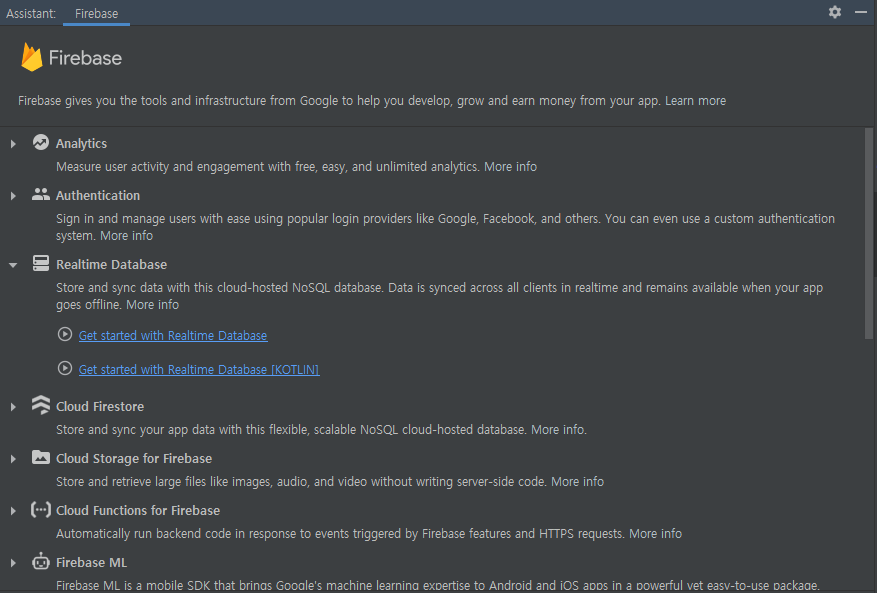Expand the Firebase ML section arrow
Viewport: 877px width, 593px height.
[x=13, y=563]
